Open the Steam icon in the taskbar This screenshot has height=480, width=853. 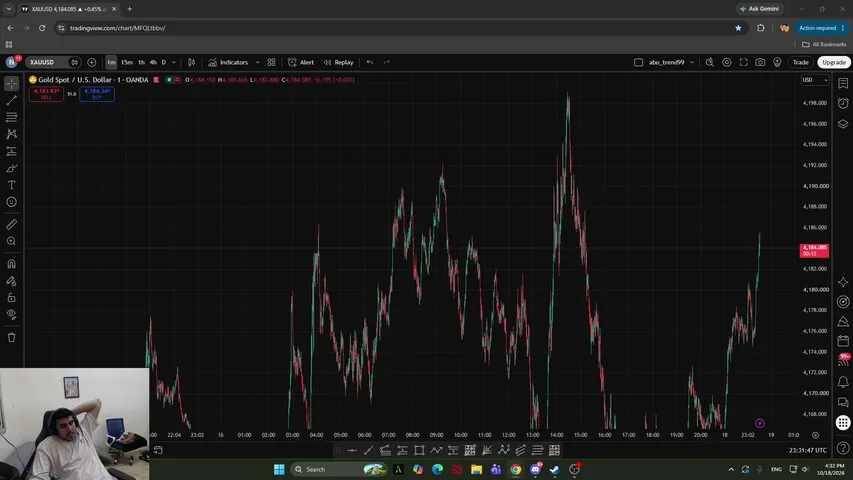click(x=554, y=469)
